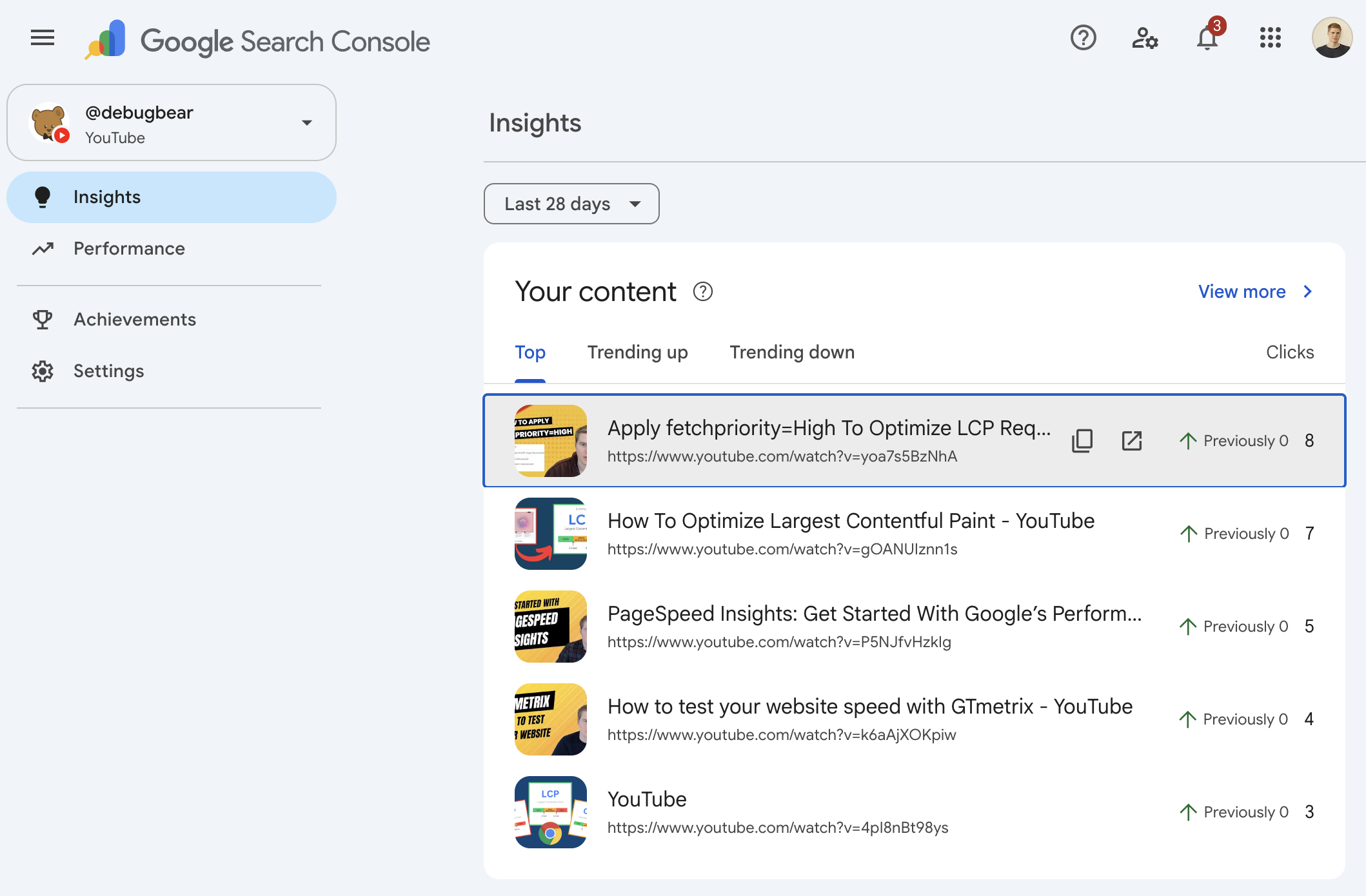Switch to the Trending up tab
The width and height of the screenshot is (1366, 896).
point(638,353)
